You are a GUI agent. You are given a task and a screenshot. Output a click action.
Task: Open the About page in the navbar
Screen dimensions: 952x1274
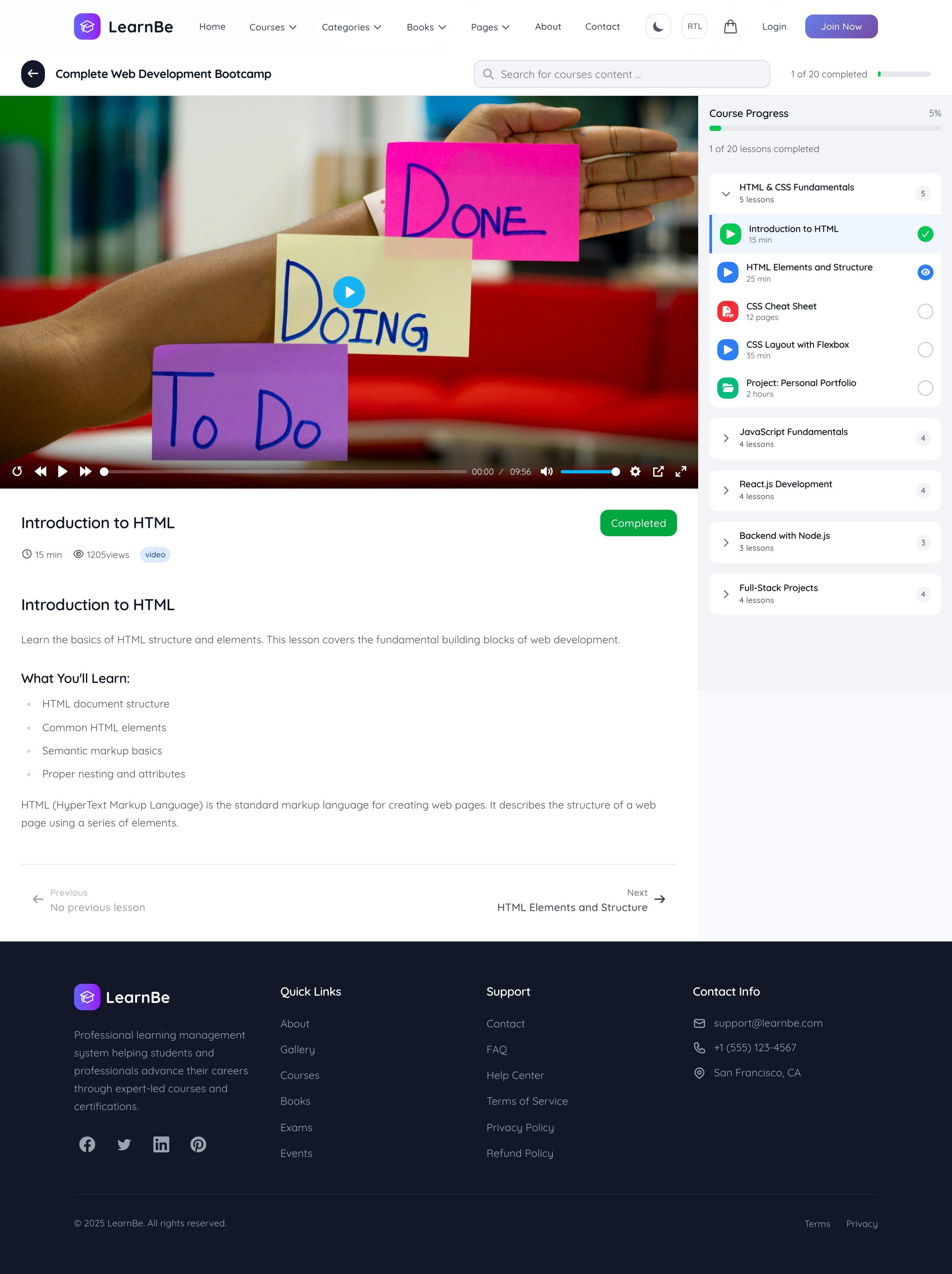click(x=548, y=26)
